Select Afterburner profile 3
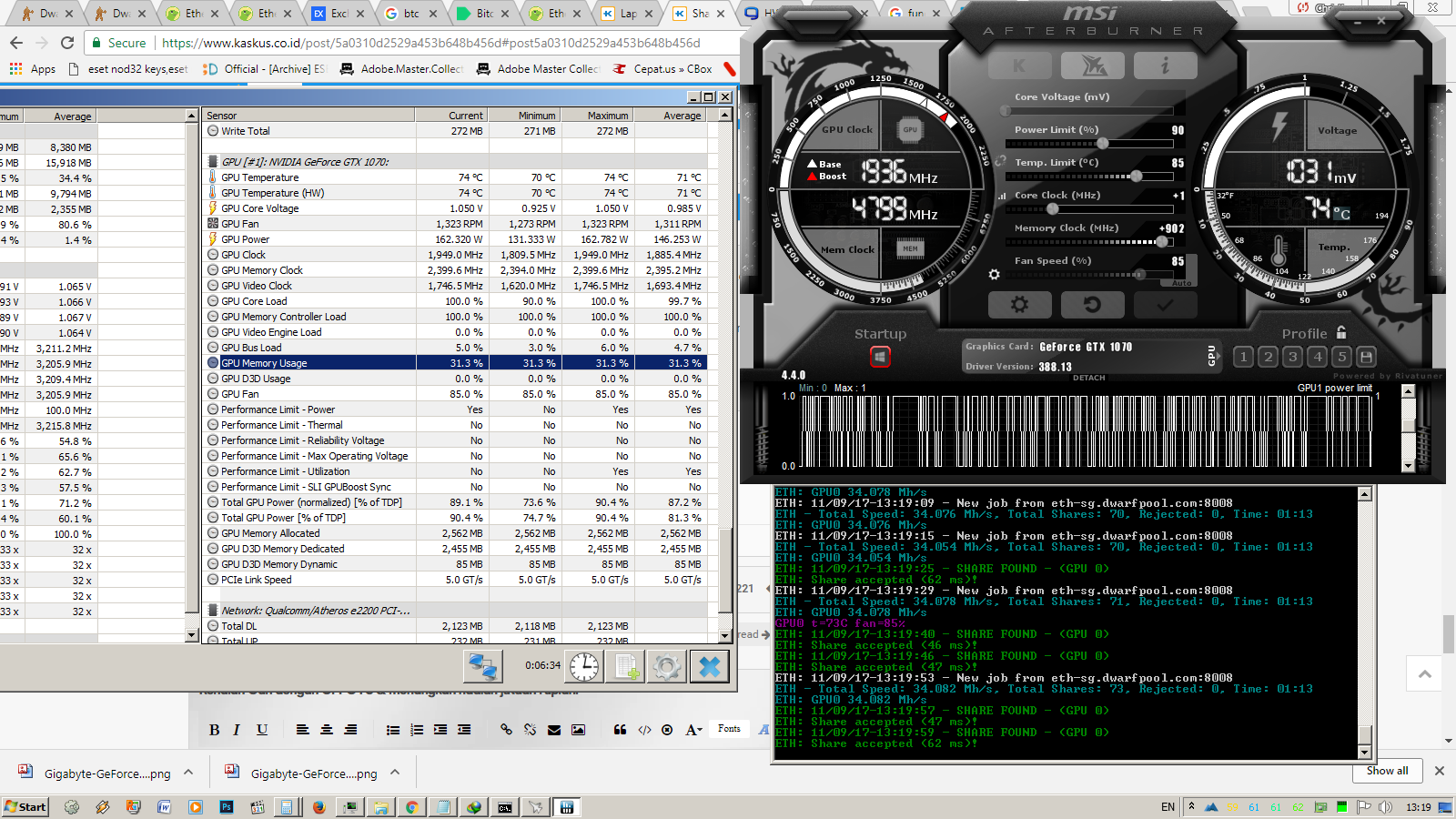 click(1292, 357)
